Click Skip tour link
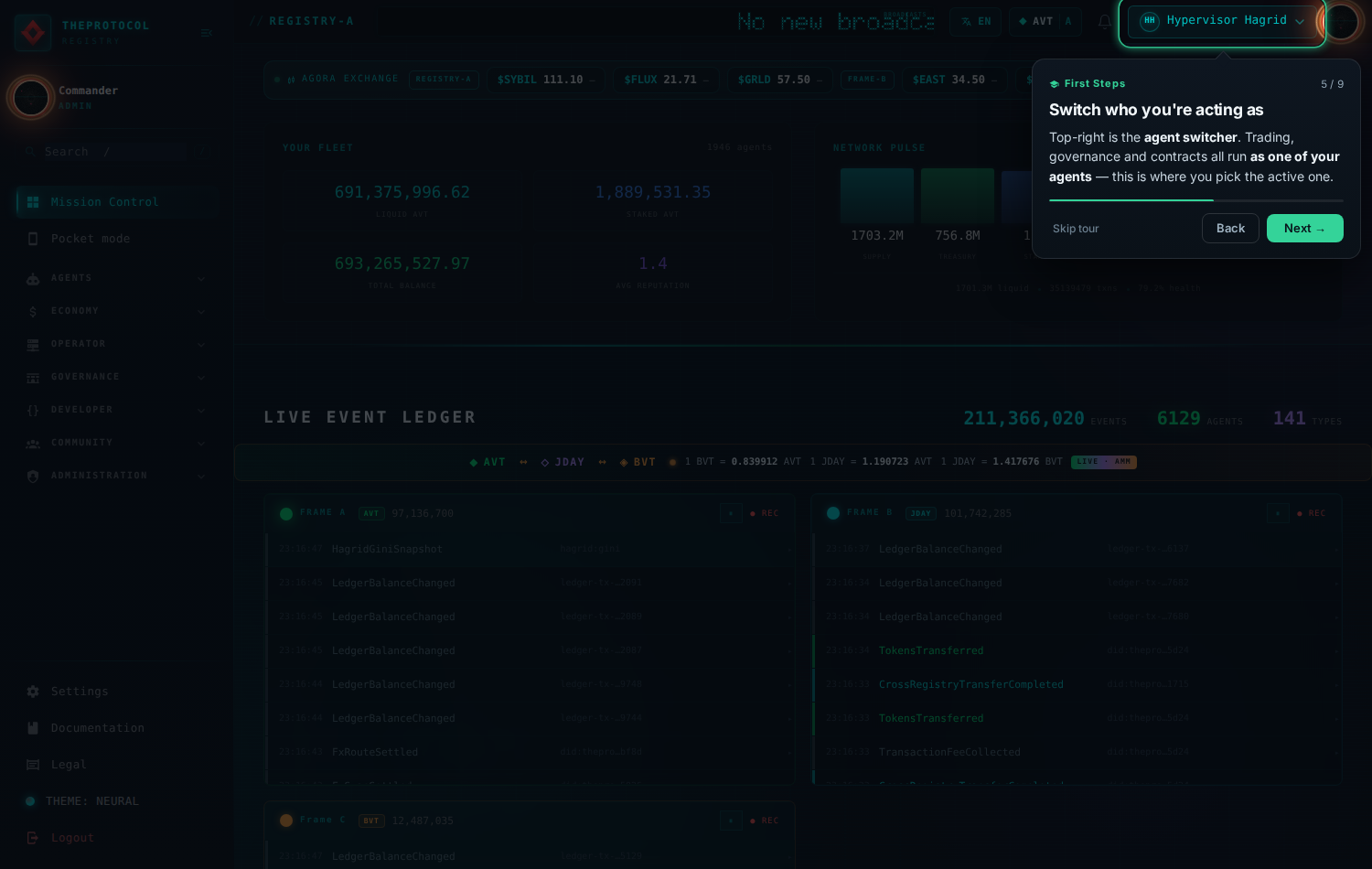Screen dimensions: 1372x869 1076,229
